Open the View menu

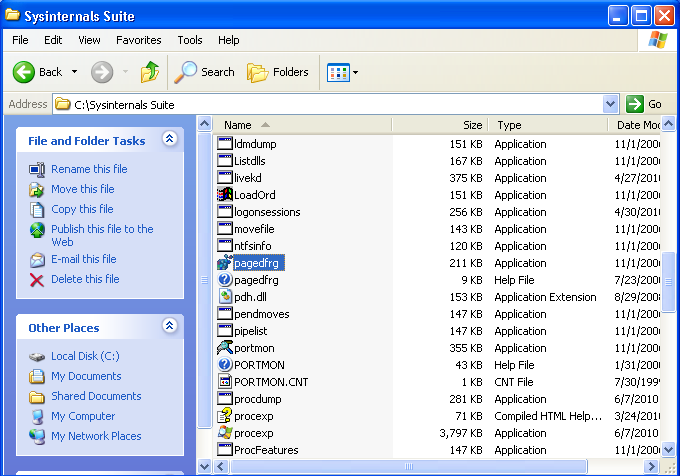coord(89,40)
